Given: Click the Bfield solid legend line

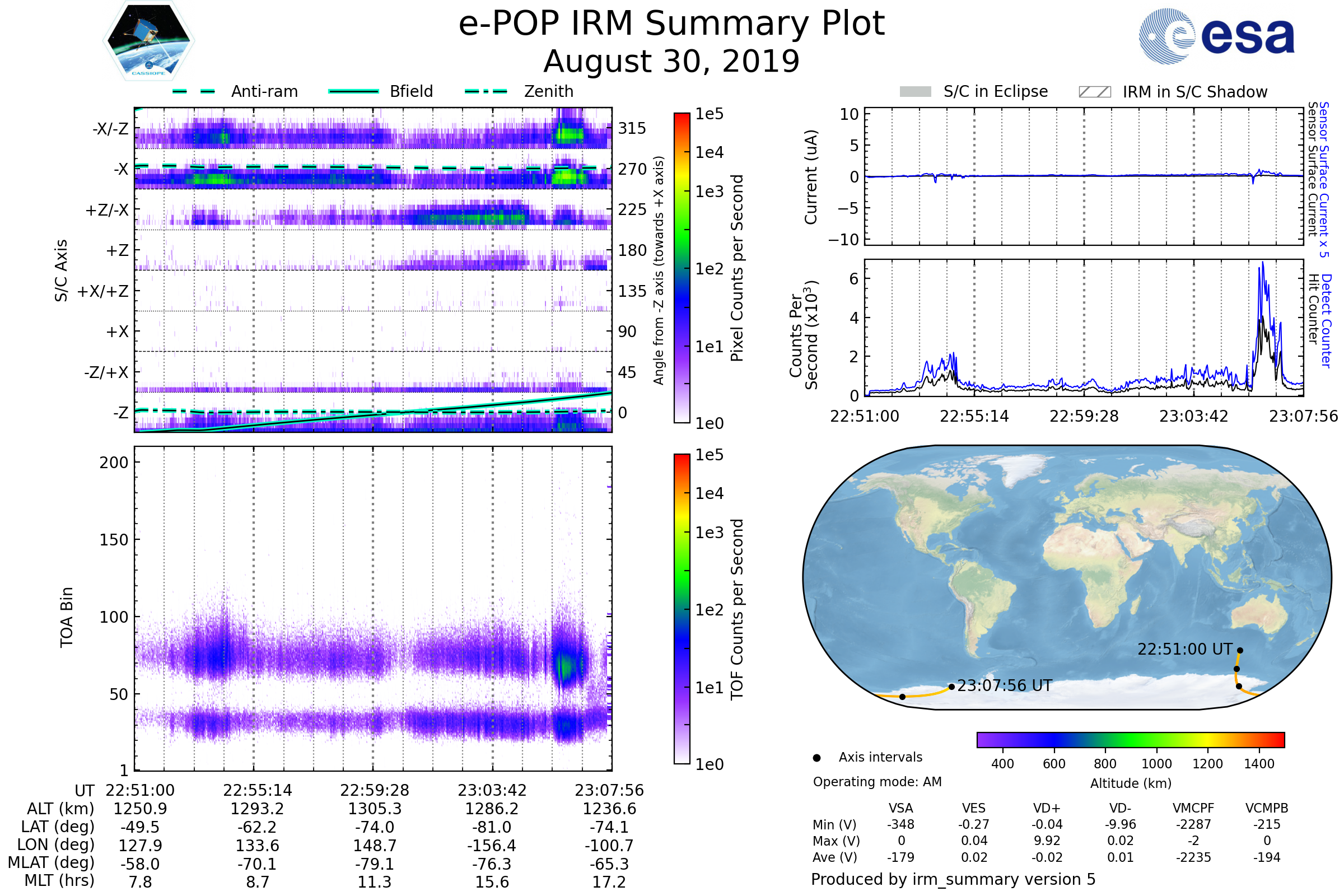Looking at the screenshot, I should click(353, 91).
